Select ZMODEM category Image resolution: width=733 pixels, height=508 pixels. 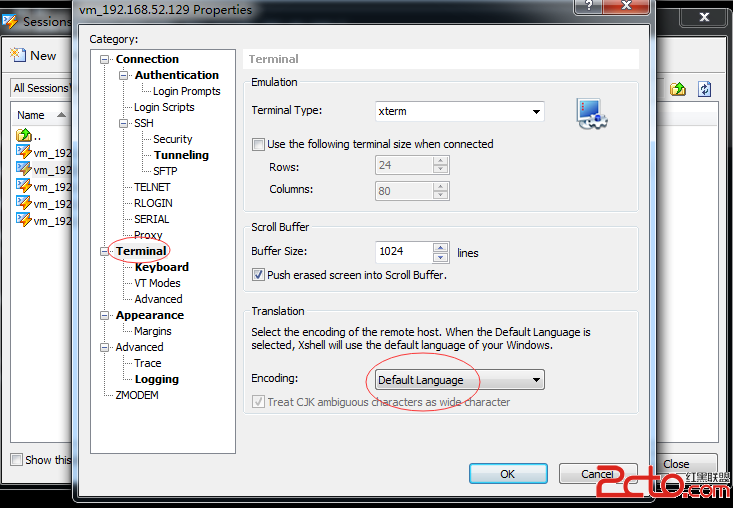click(137, 395)
